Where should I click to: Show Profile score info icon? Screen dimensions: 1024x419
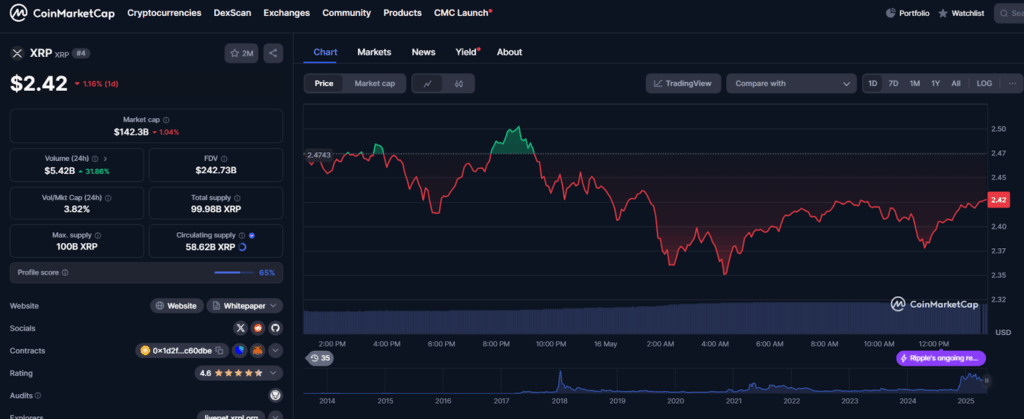65,273
